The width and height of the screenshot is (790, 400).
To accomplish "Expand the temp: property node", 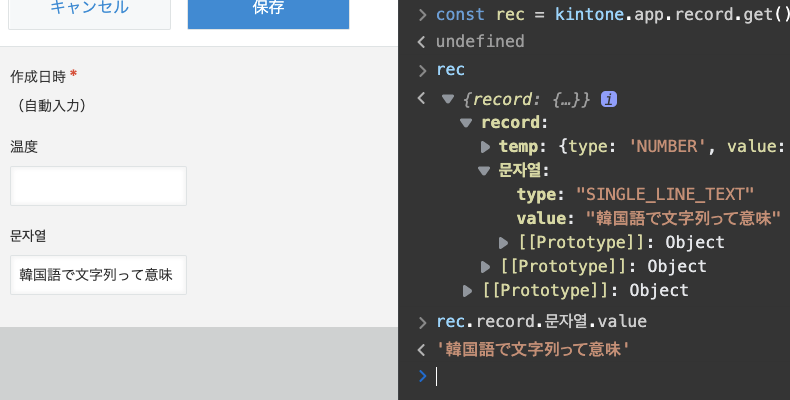I will 485,147.
